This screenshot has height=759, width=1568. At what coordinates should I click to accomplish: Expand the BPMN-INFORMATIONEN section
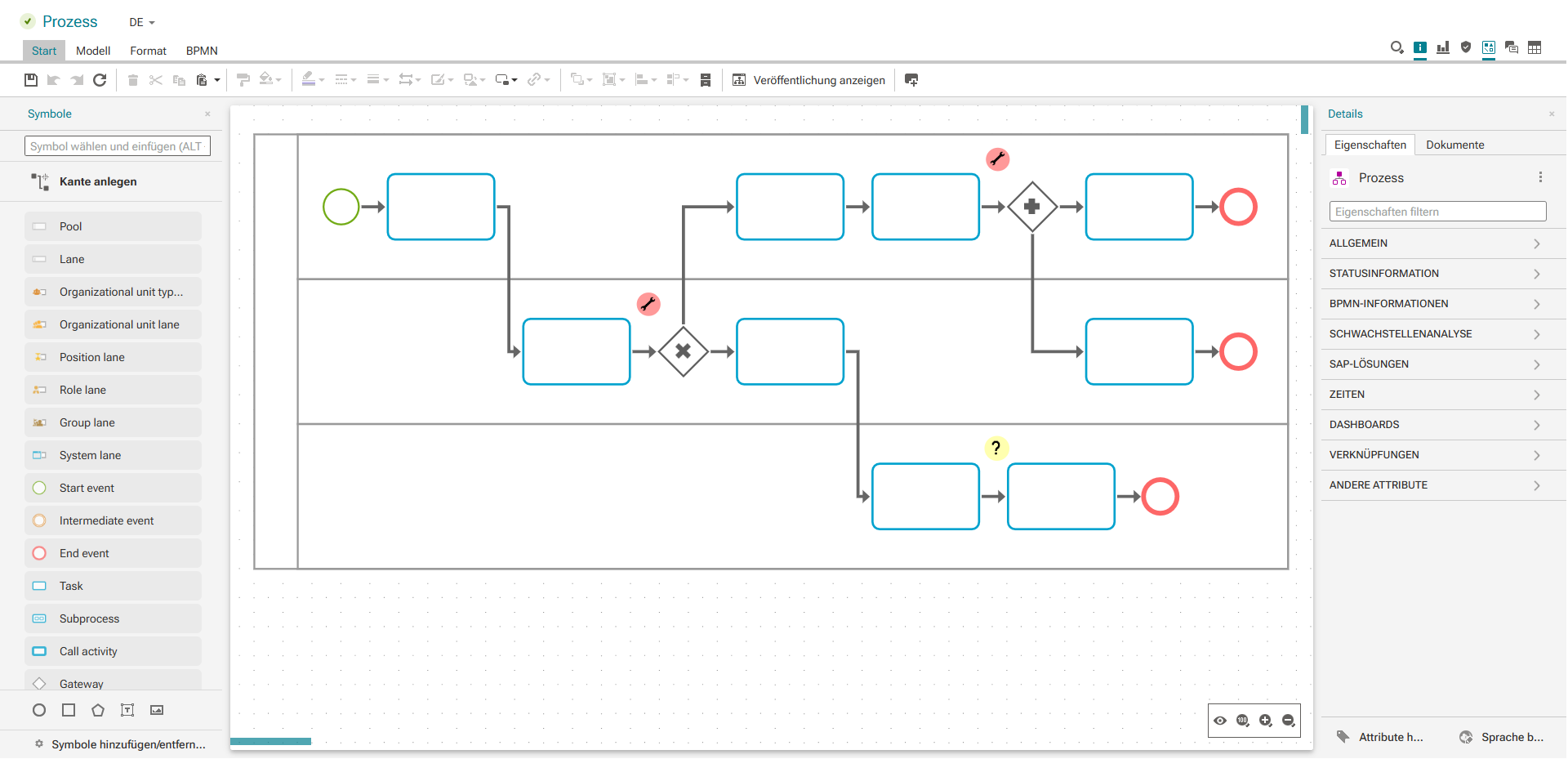[1435, 304]
